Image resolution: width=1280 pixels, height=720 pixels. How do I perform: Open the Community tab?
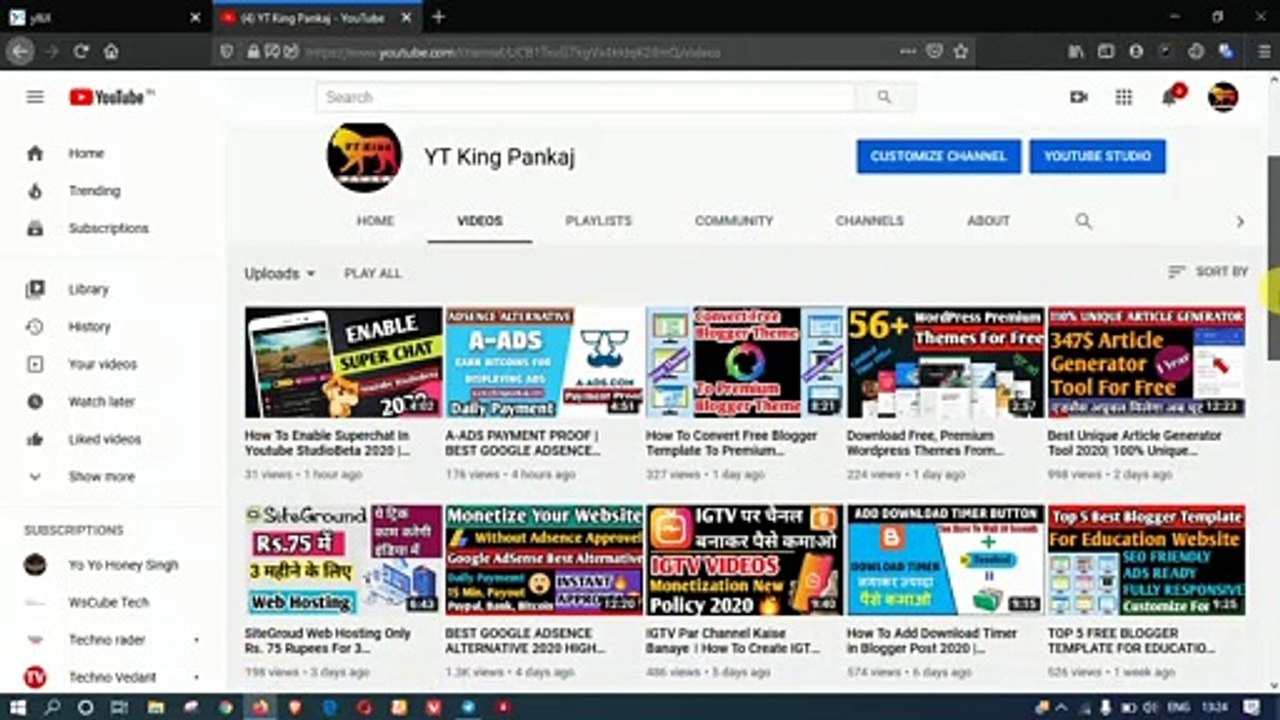click(x=734, y=221)
